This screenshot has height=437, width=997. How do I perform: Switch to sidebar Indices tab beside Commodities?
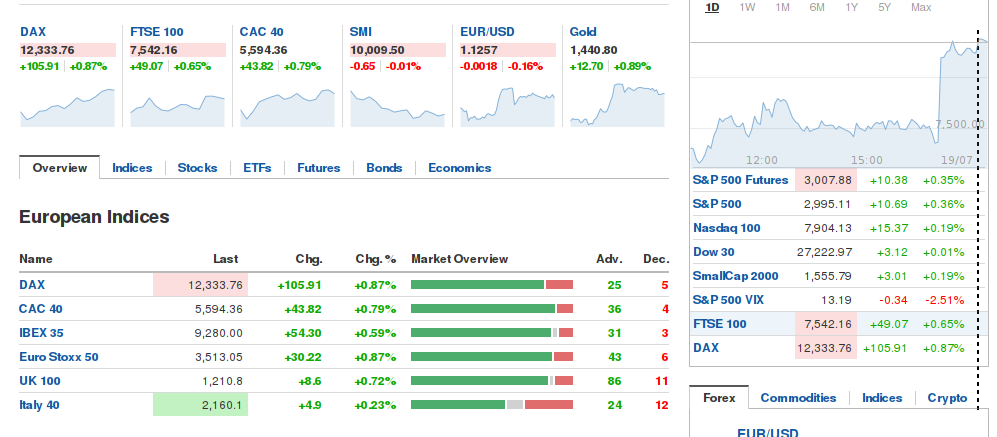882,398
